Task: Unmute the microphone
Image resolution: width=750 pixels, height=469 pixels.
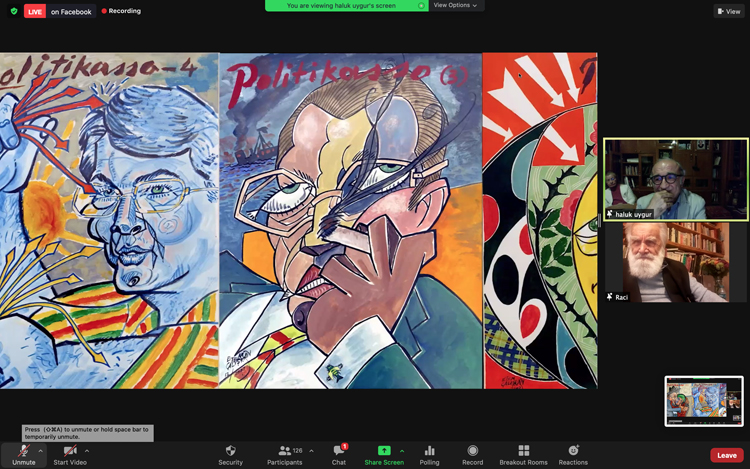Action: [x=23, y=455]
